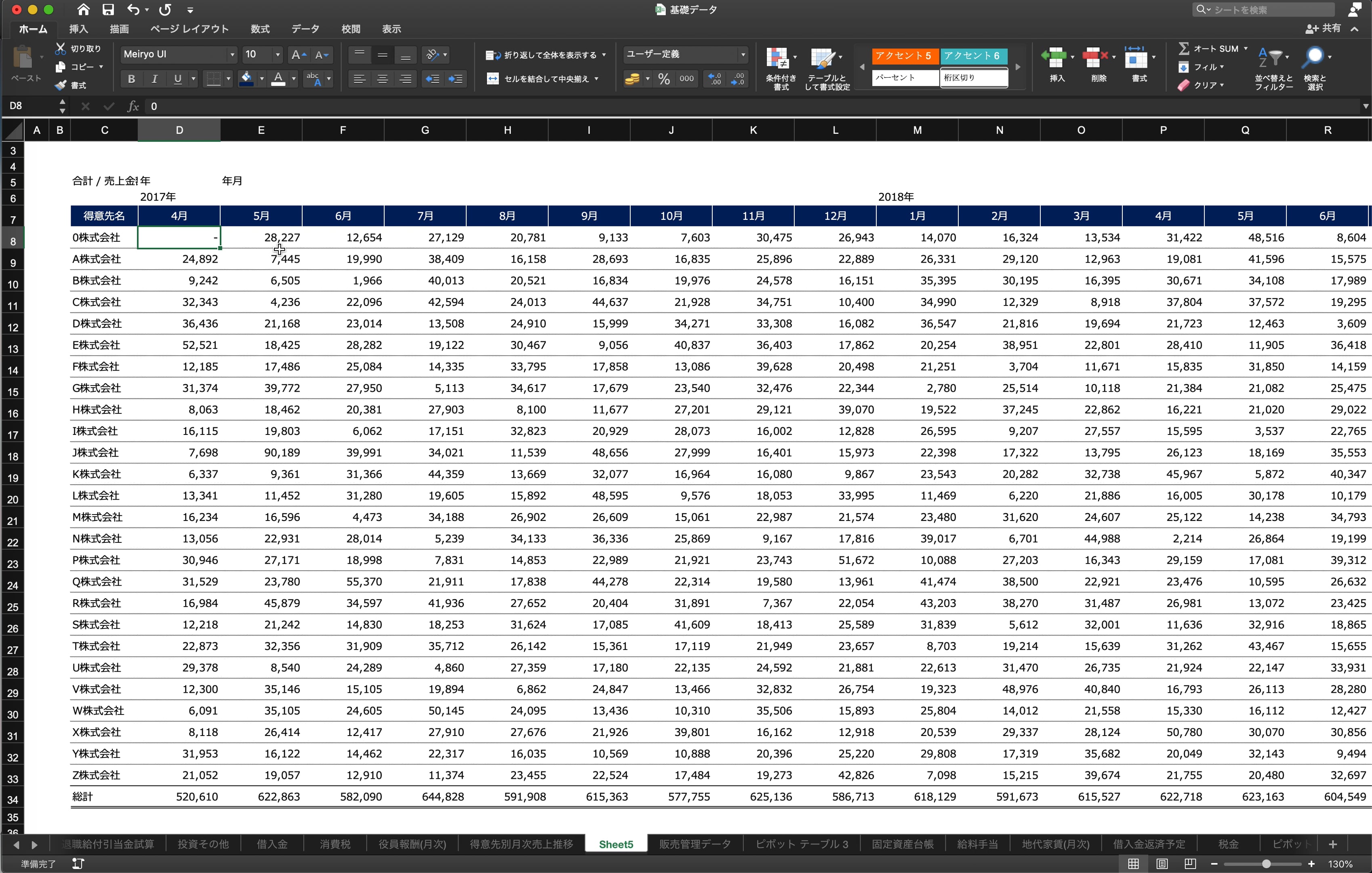Viewport: 1372px width, 873px height.
Task: Apply the アクセント 5 cell style
Action: (904, 55)
